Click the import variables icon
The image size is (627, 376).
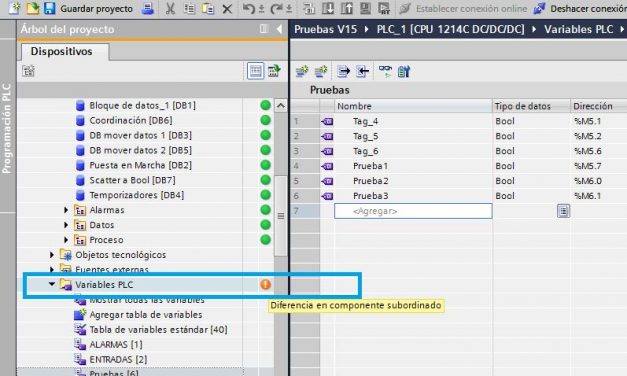(362, 71)
